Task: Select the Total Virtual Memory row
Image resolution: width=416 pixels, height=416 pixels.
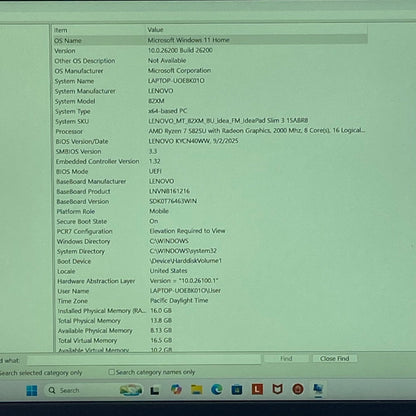Action: [x=210, y=341]
